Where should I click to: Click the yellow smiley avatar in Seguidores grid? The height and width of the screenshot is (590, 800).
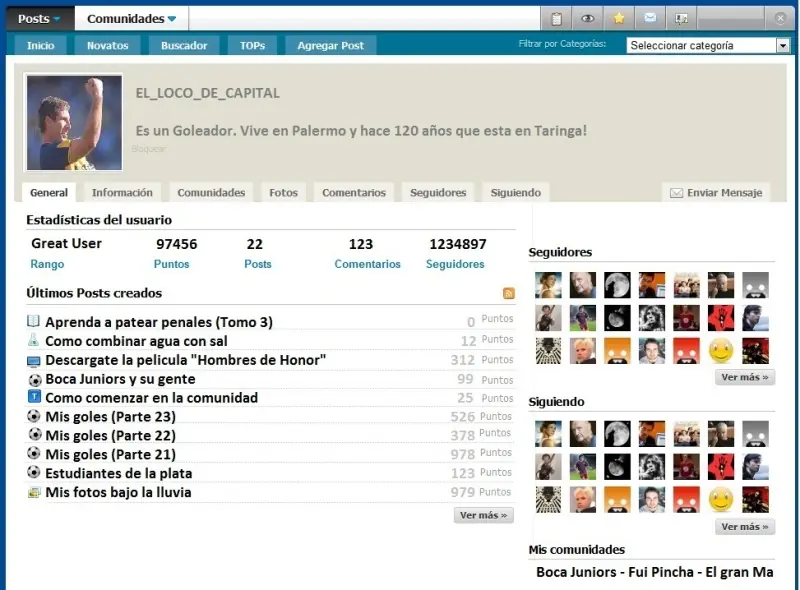click(x=721, y=351)
